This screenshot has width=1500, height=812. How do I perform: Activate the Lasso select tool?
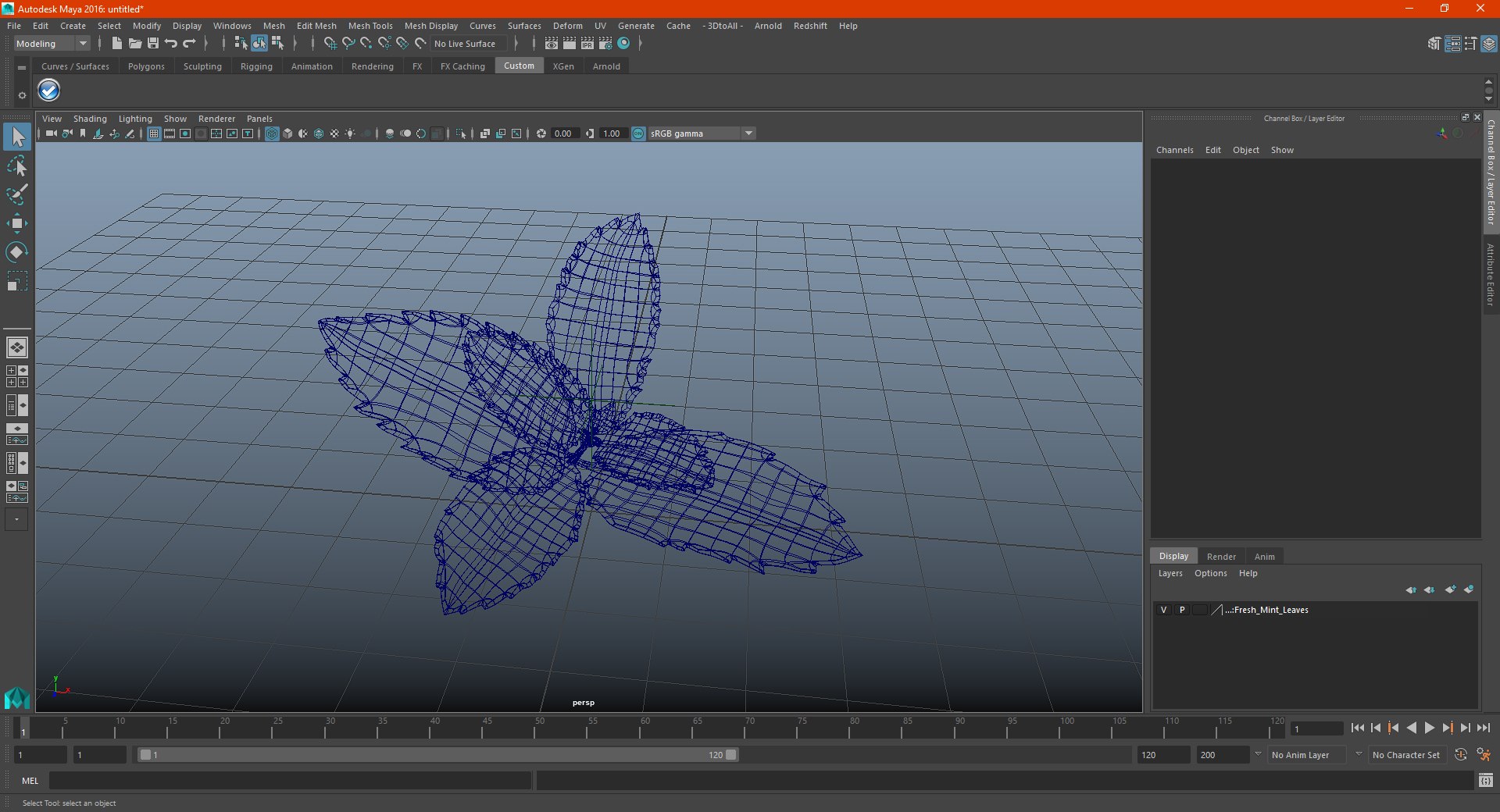click(x=17, y=166)
